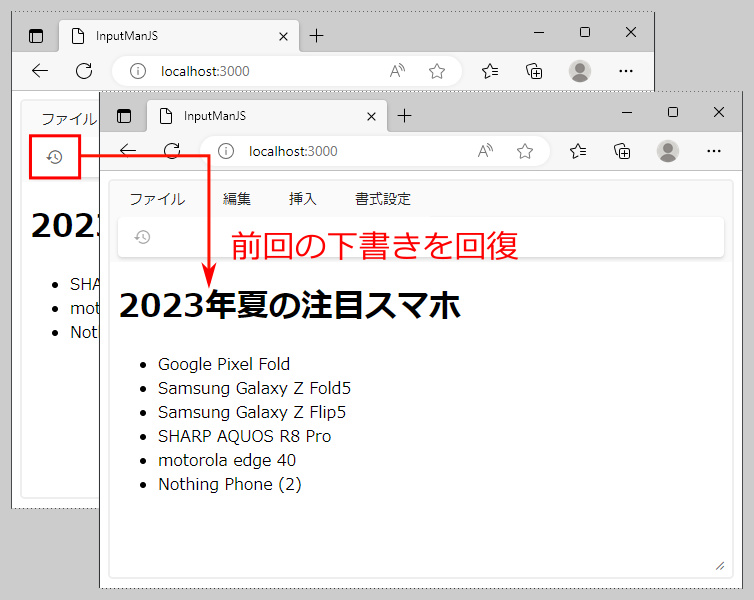Add page to favorites in front window
The image size is (754, 600).
tap(525, 151)
